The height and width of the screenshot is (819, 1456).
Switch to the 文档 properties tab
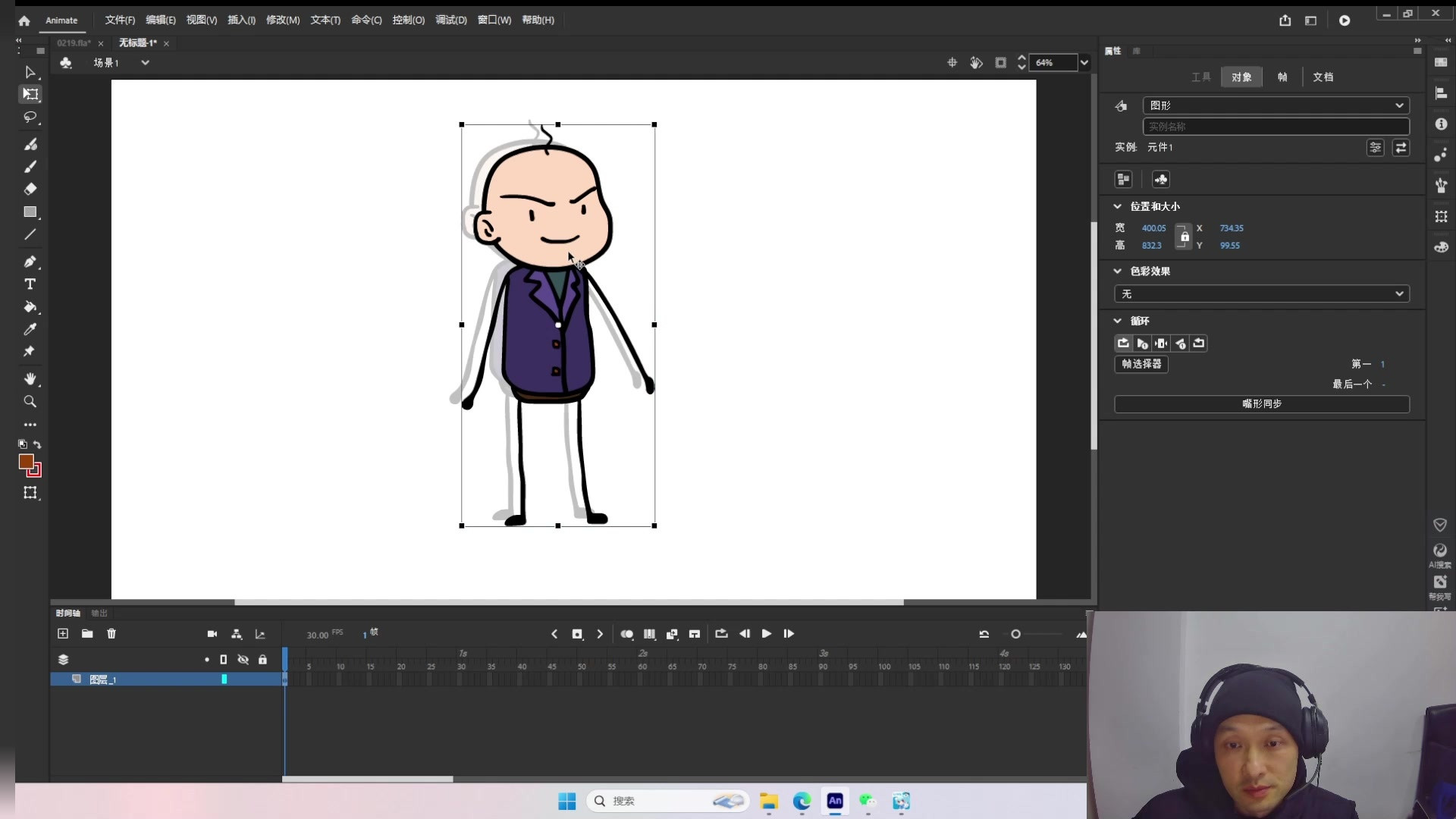(x=1323, y=77)
